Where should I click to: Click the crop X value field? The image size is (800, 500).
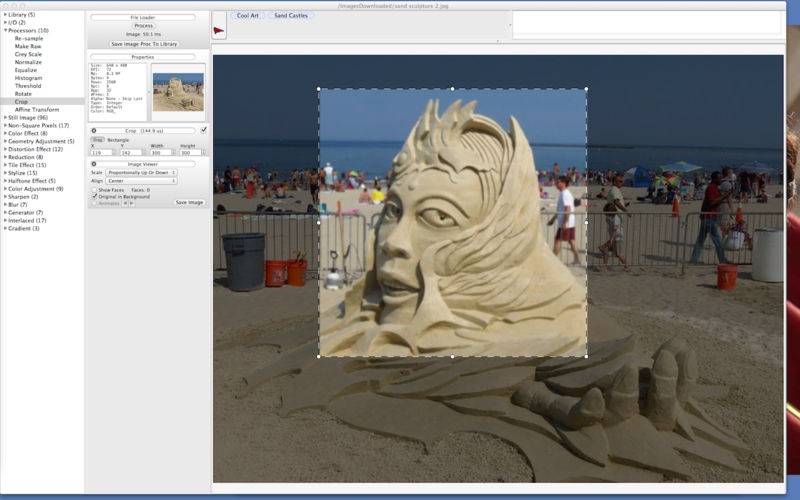[x=101, y=153]
